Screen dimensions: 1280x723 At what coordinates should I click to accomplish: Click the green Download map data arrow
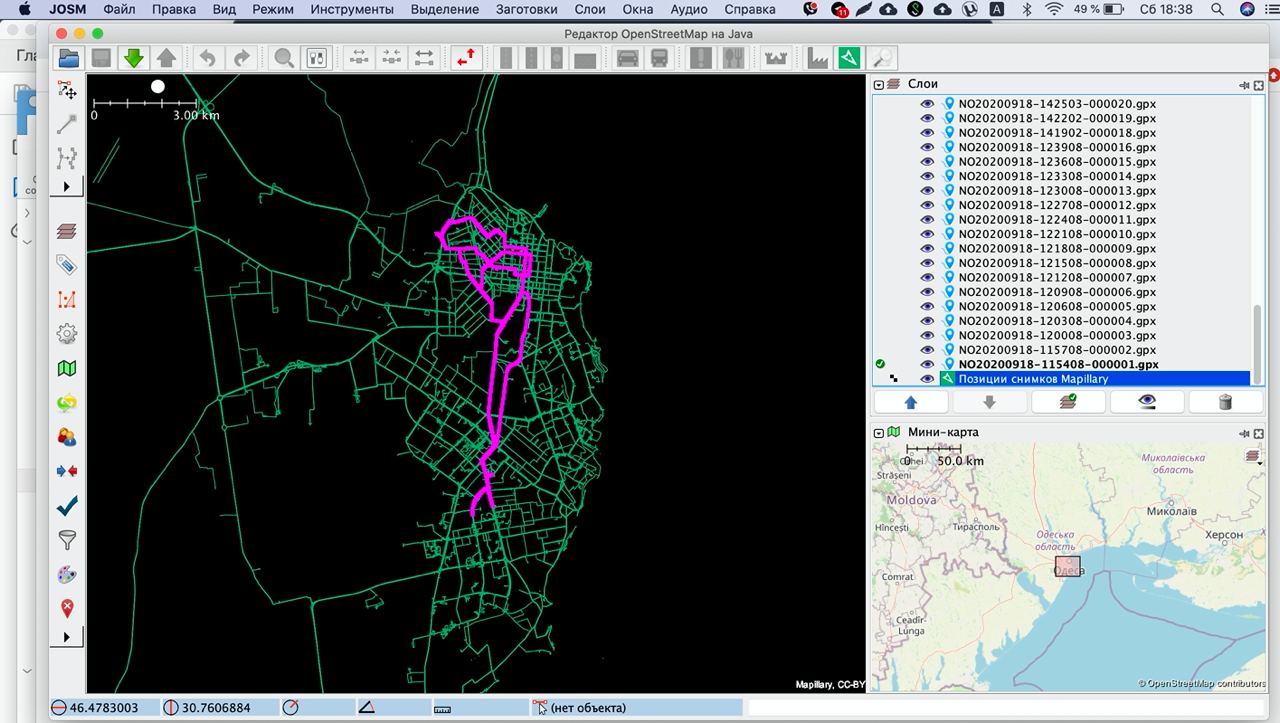click(x=133, y=58)
